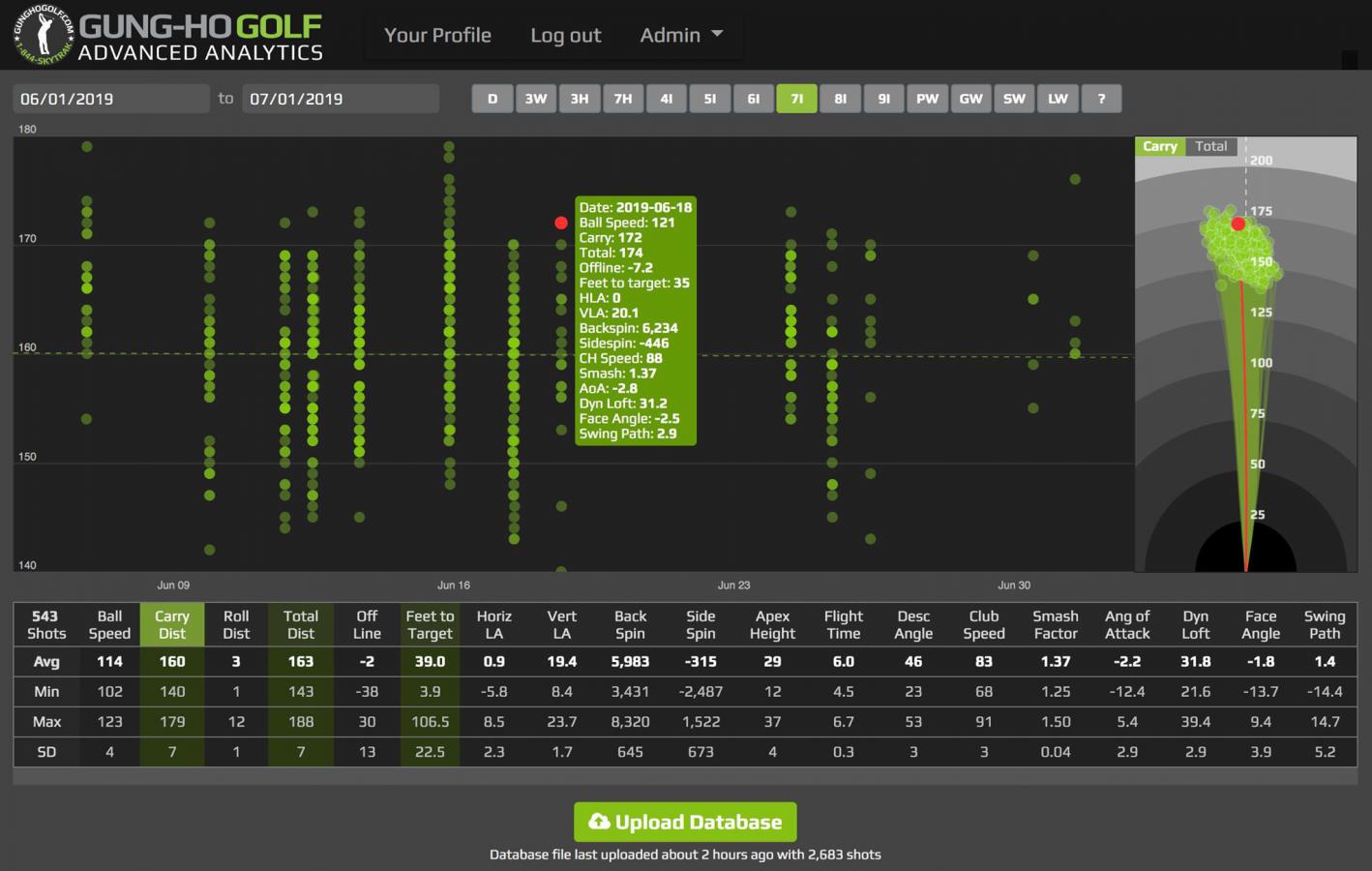Log out of the account
This screenshot has height=871, width=1372.
tap(565, 36)
